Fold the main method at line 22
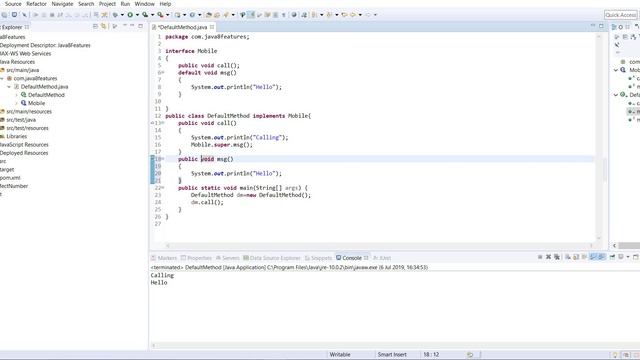This screenshot has width=640, height=360. tap(163, 188)
